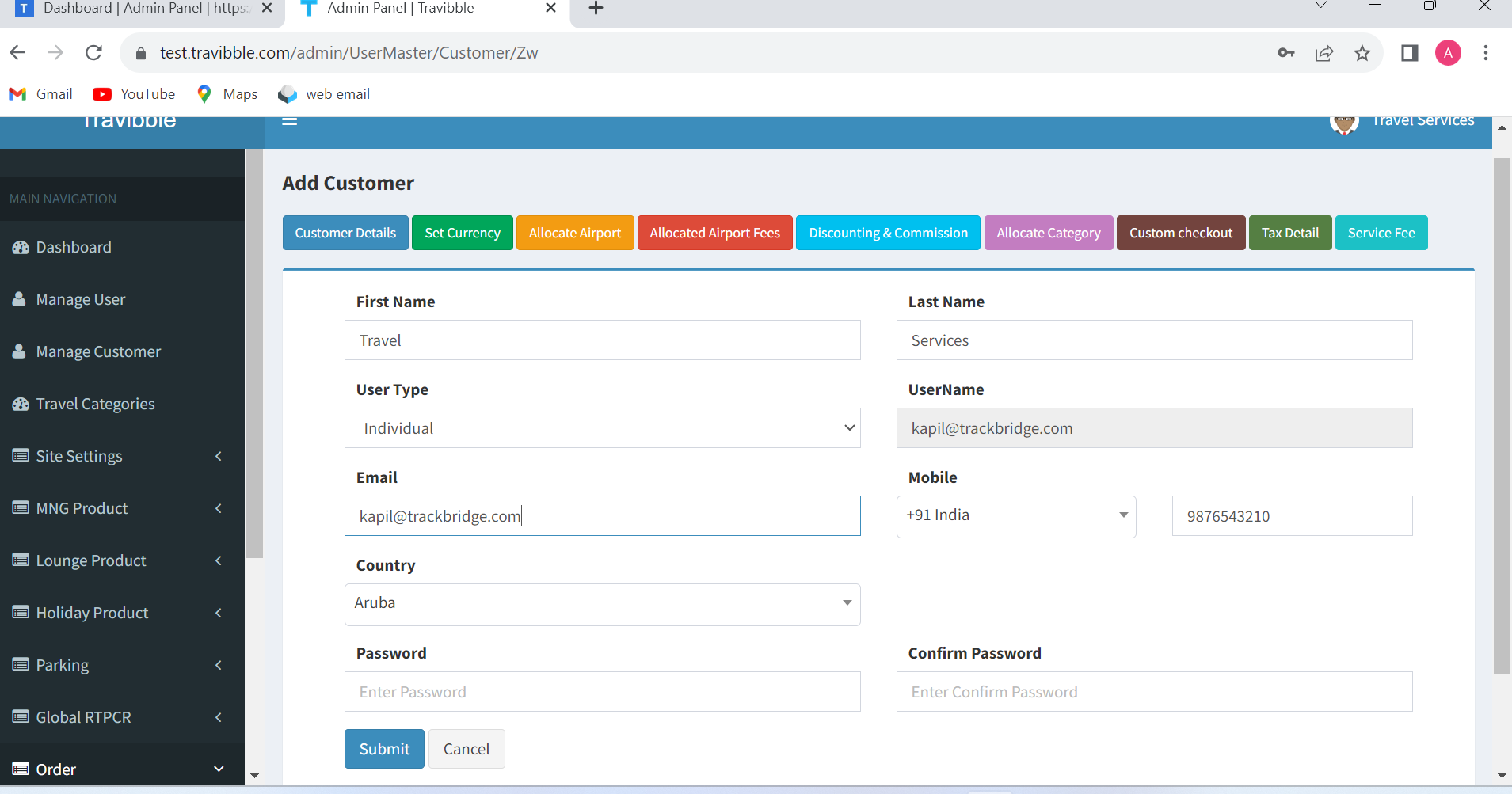This screenshot has height=794, width=1512.
Task: Click the Dashboard sidebar icon
Action: [x=21, y=248]
